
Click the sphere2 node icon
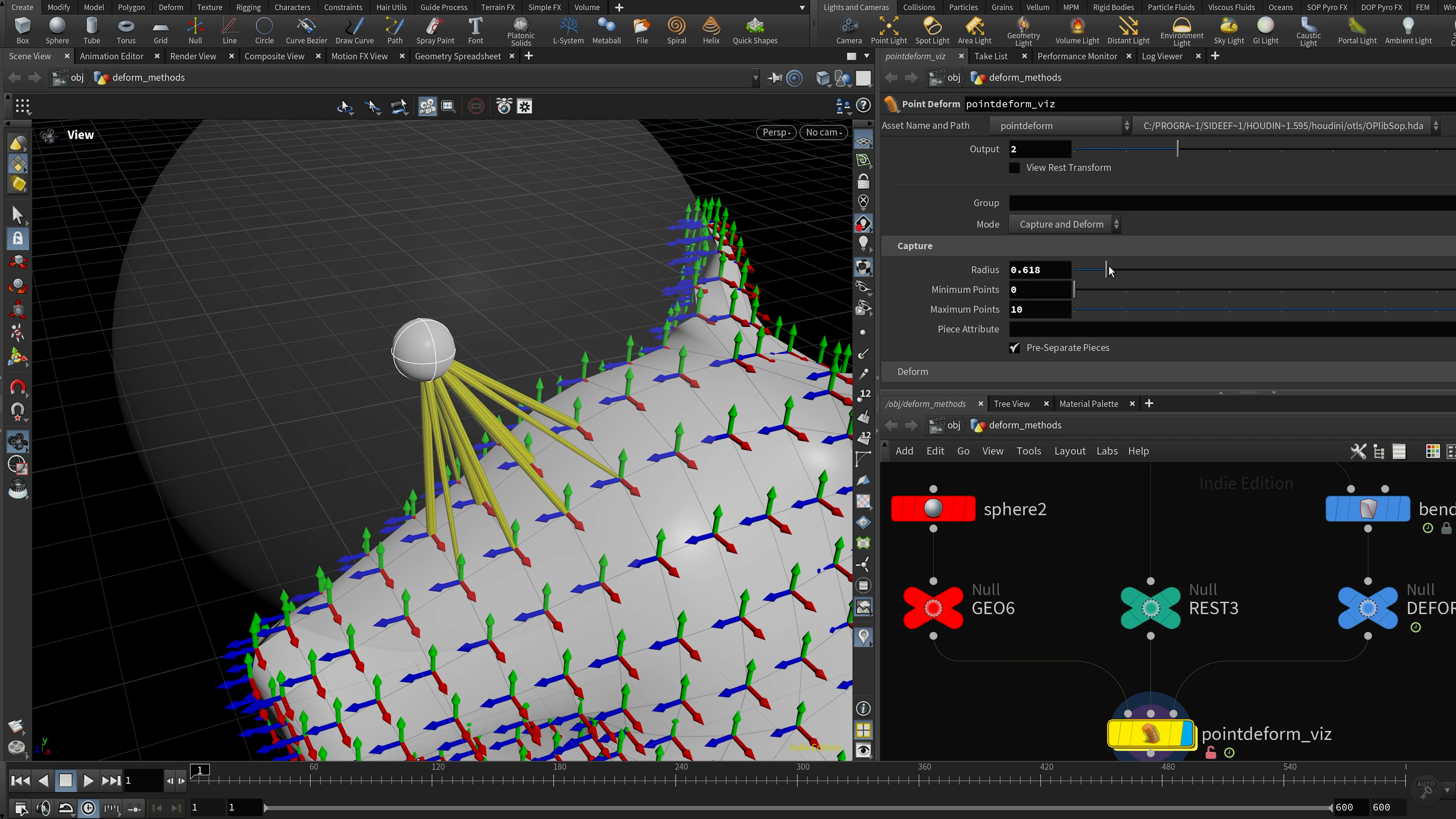(x=933, y=508)
